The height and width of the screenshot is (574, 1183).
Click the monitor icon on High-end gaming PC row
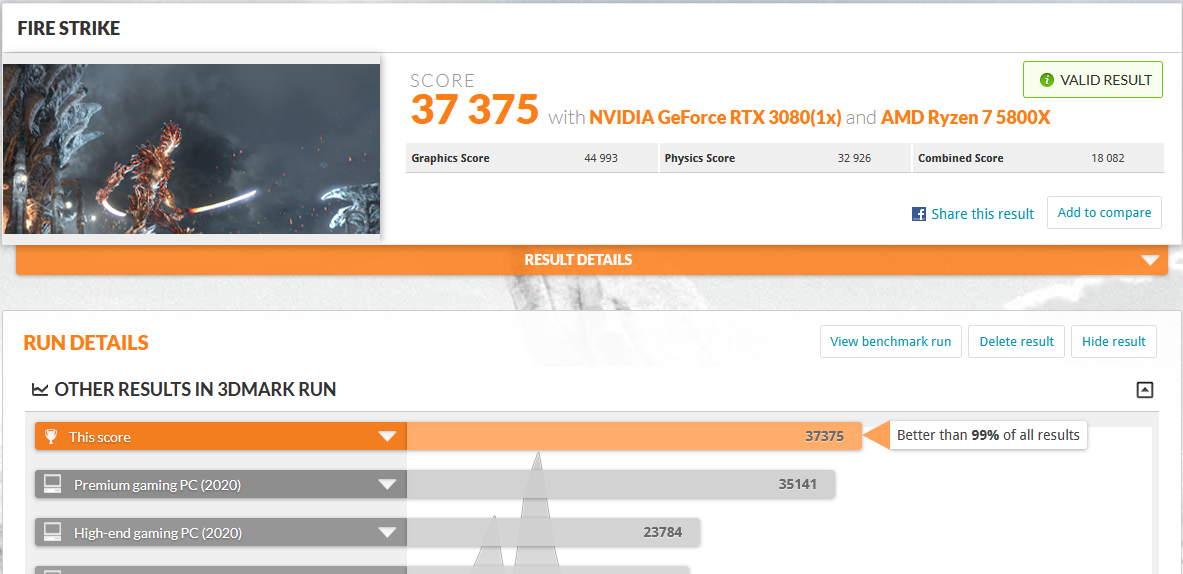coord(52,533)
